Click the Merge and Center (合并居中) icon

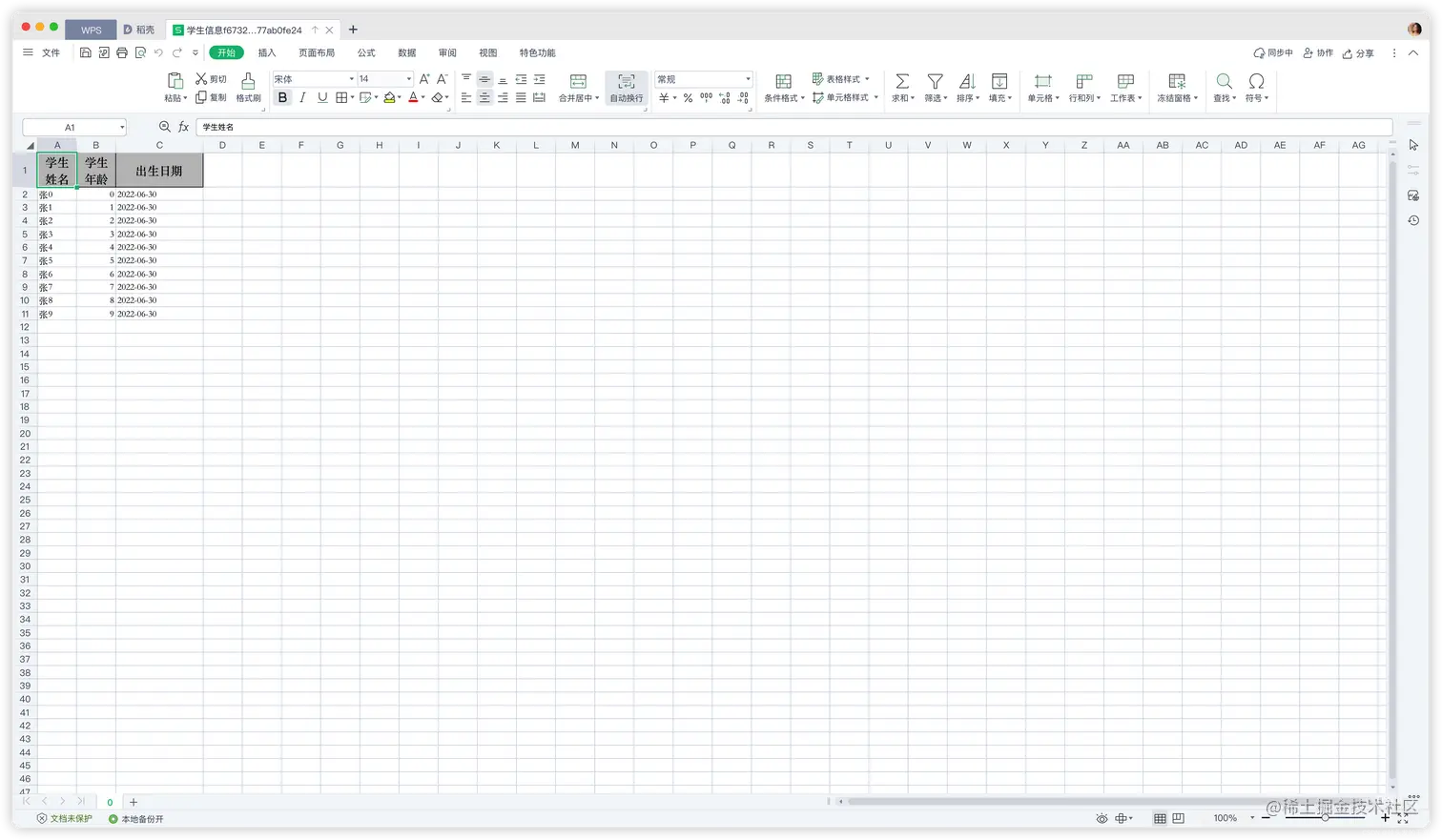[x=578, y=81]
